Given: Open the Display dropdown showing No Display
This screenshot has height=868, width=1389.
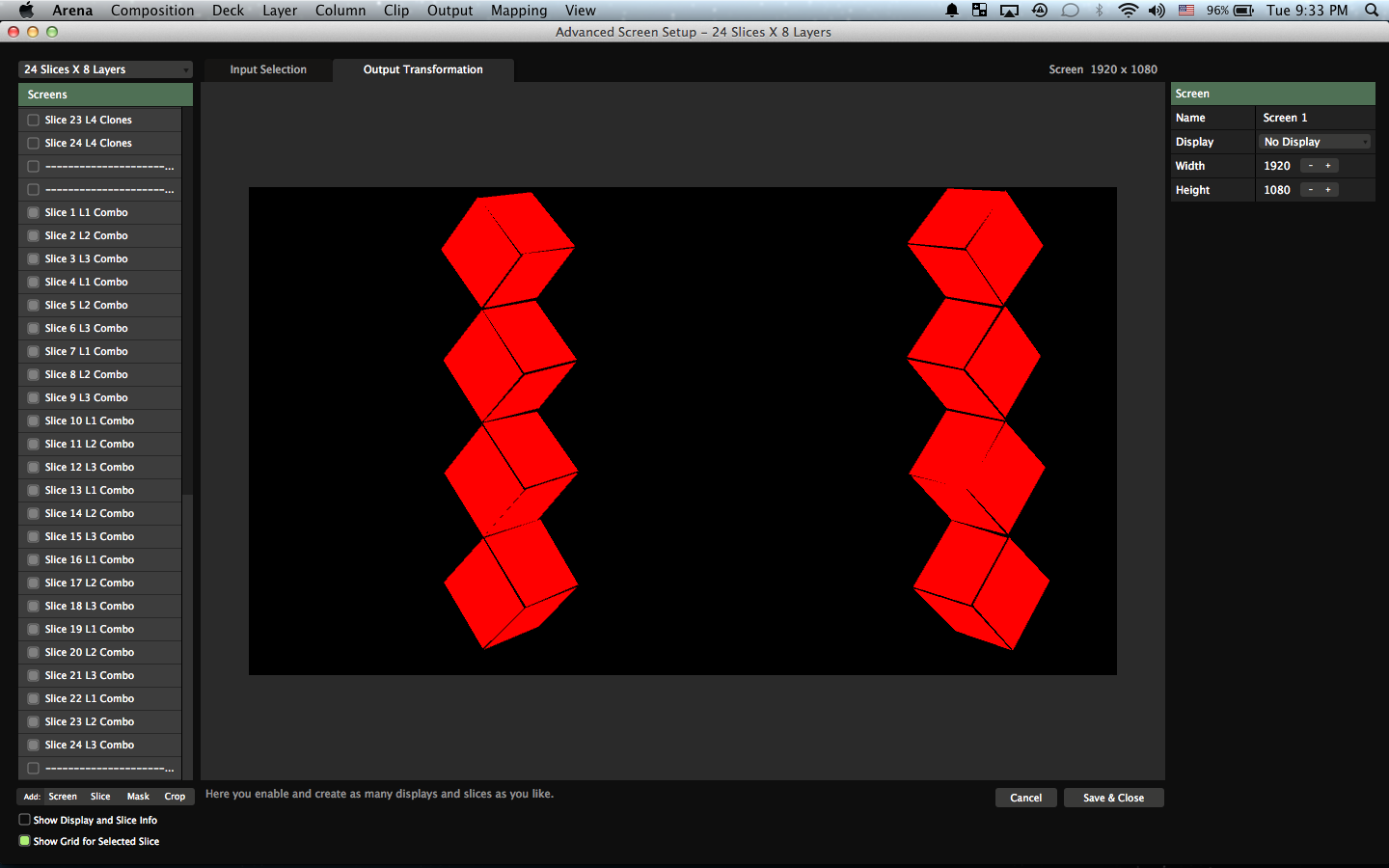Looking at the screenshot, I should tap(1316, 142).
